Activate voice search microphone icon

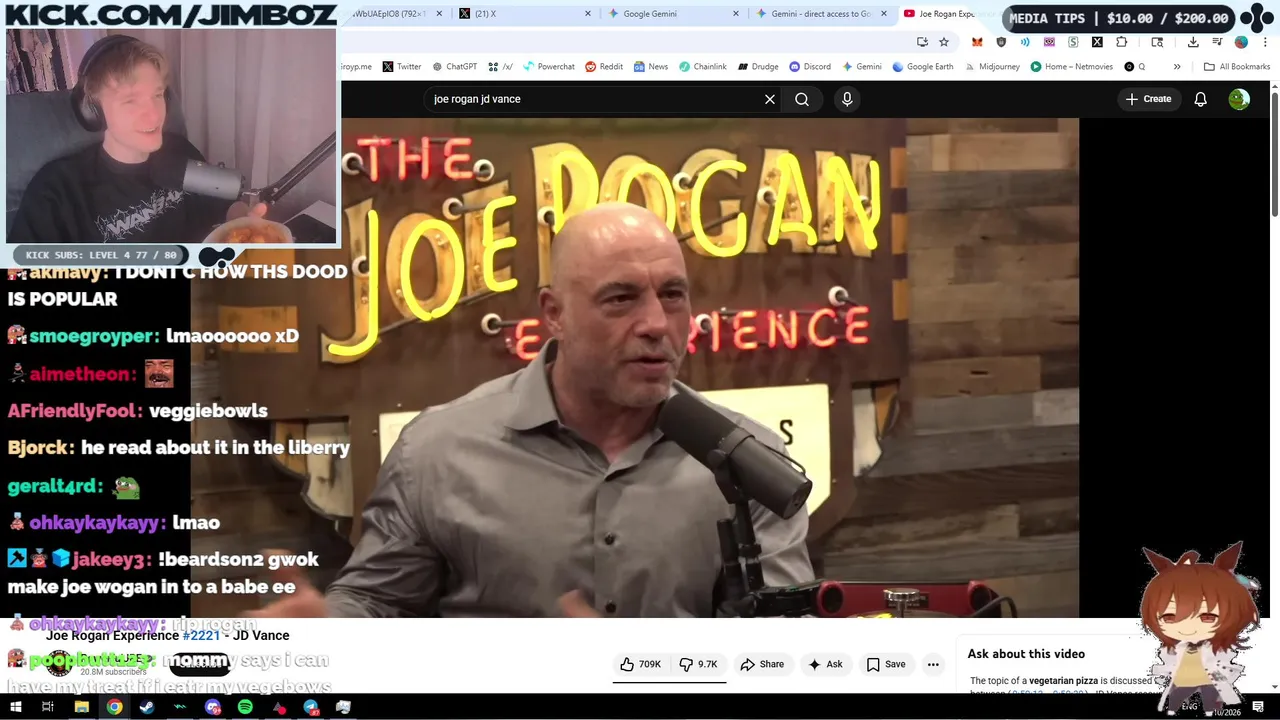click(847, 99)
